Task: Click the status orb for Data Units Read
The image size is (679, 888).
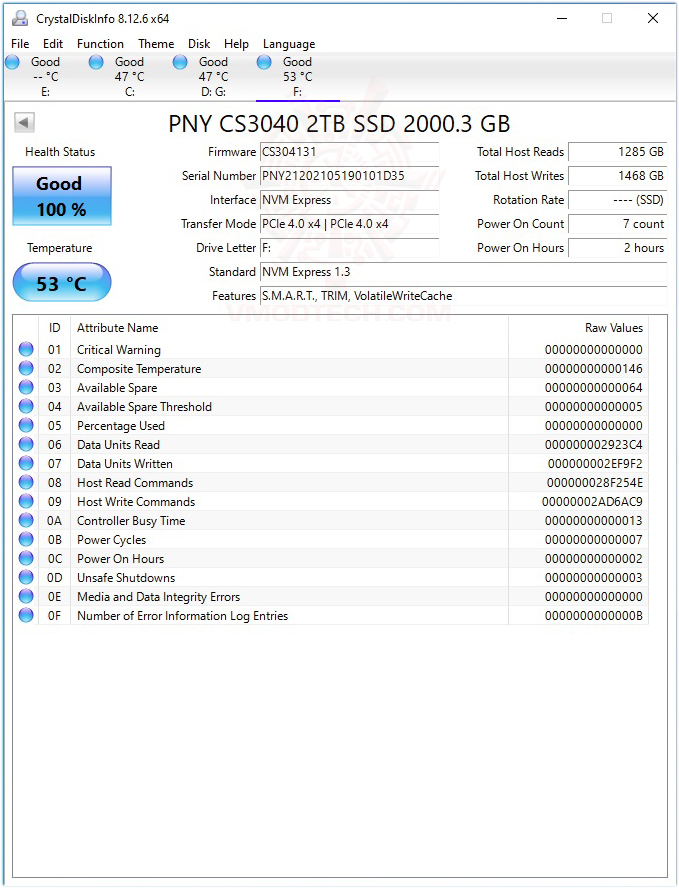Action: 26,444
